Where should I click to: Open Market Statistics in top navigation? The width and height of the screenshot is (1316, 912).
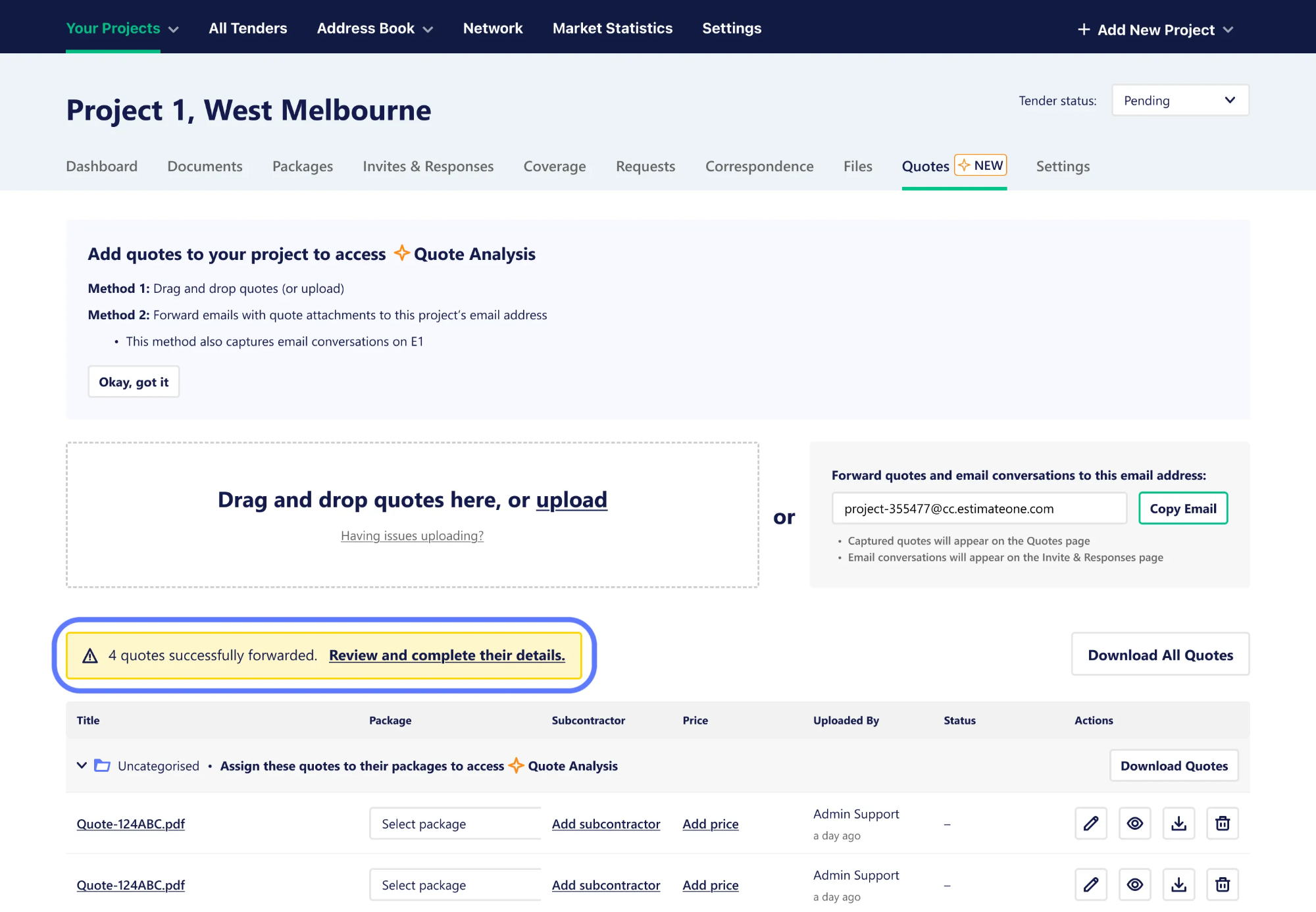(x=612, y=28)
